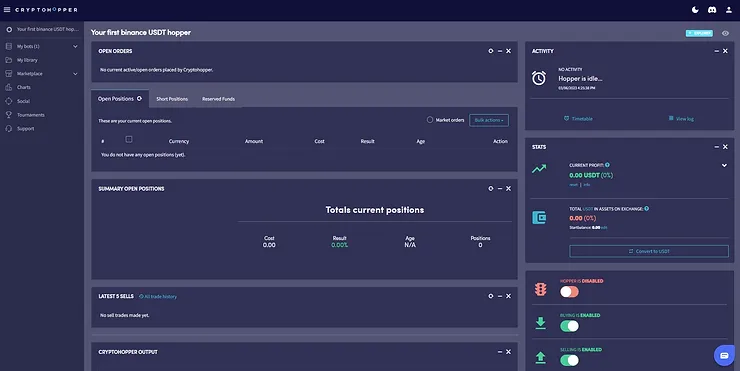Click the Convert to USDT button
Image resolution: width=740 pixels, height=371 pixels.
click(x=649, y=251)
